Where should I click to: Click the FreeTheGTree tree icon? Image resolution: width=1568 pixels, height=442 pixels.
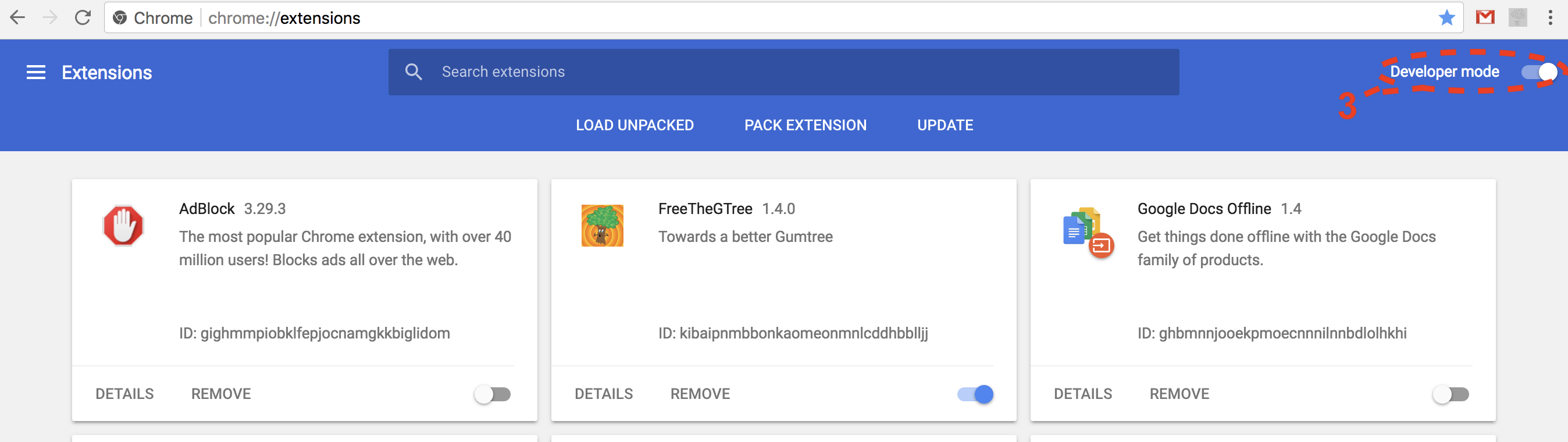(x=602, y=225)
